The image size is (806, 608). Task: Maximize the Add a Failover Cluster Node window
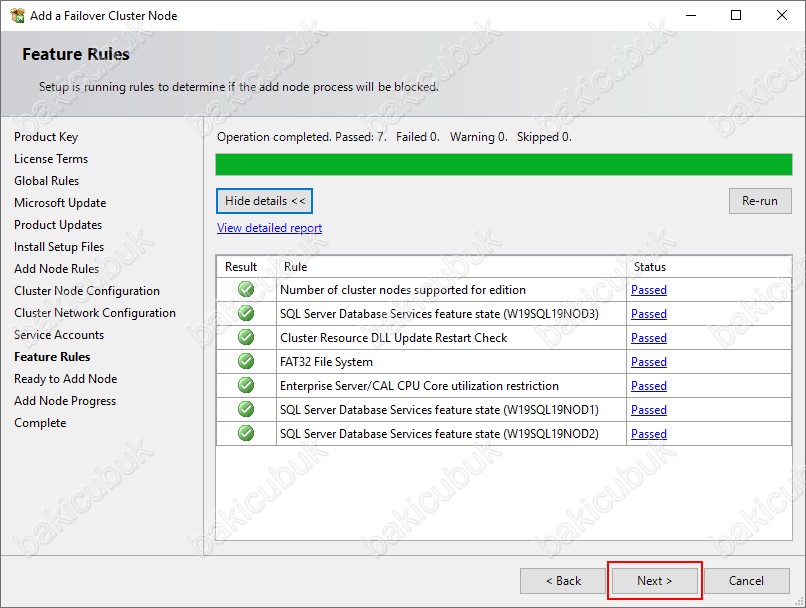(736, 15)
